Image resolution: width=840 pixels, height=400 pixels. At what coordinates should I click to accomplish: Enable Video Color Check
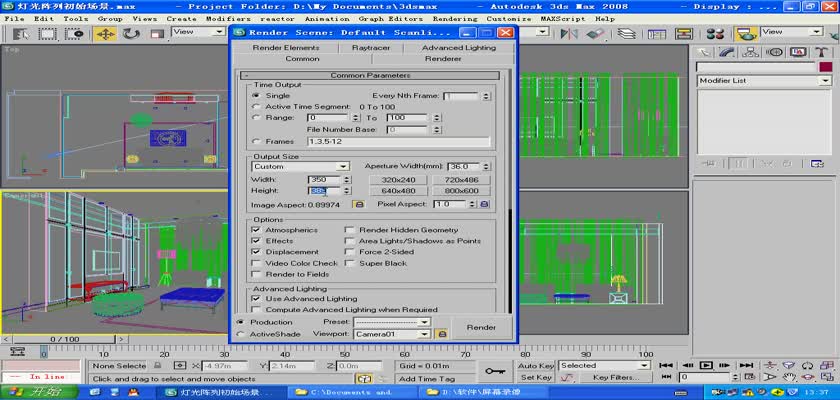(256, 263)
